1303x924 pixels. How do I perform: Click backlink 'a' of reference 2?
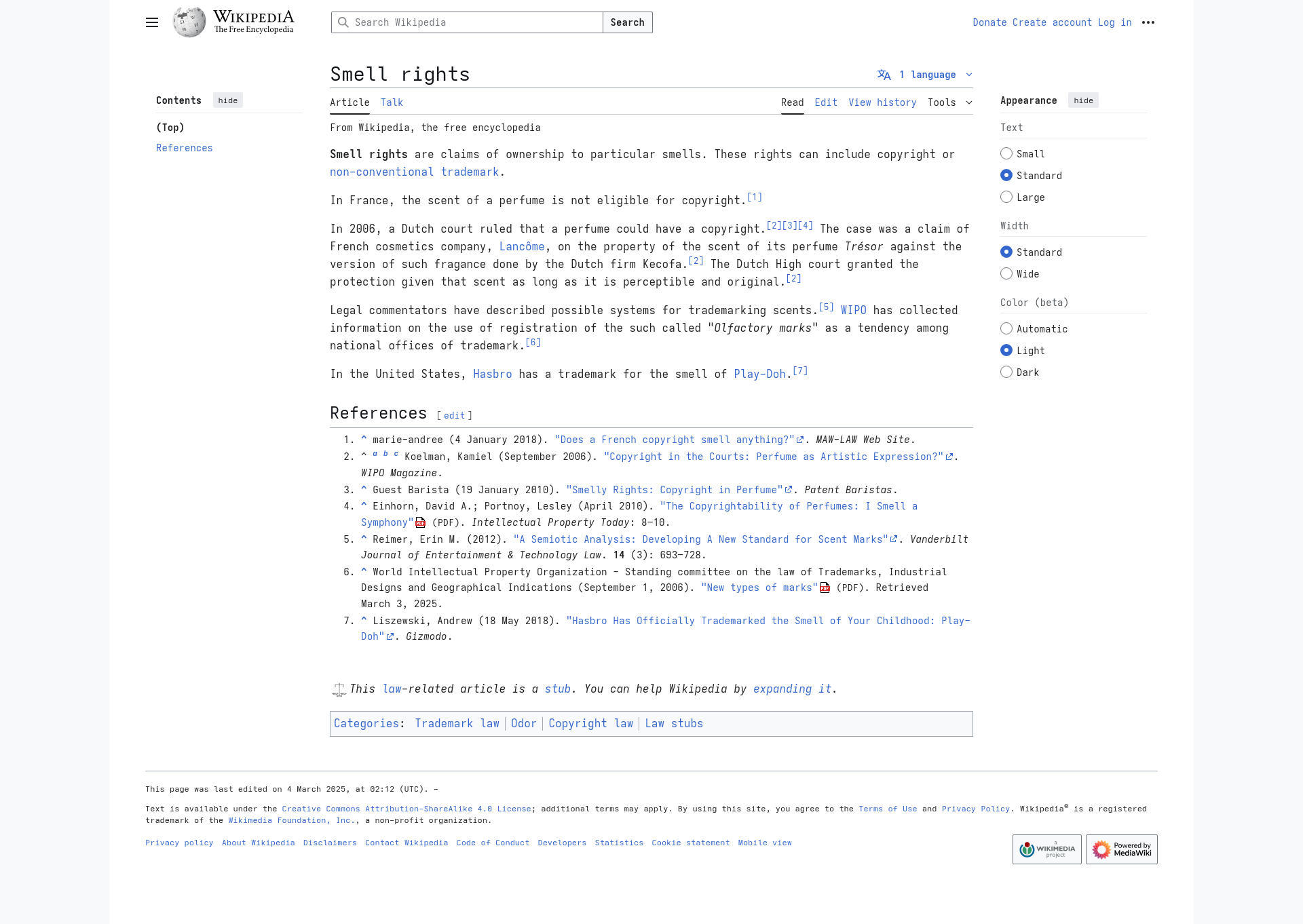pos(375,454)
